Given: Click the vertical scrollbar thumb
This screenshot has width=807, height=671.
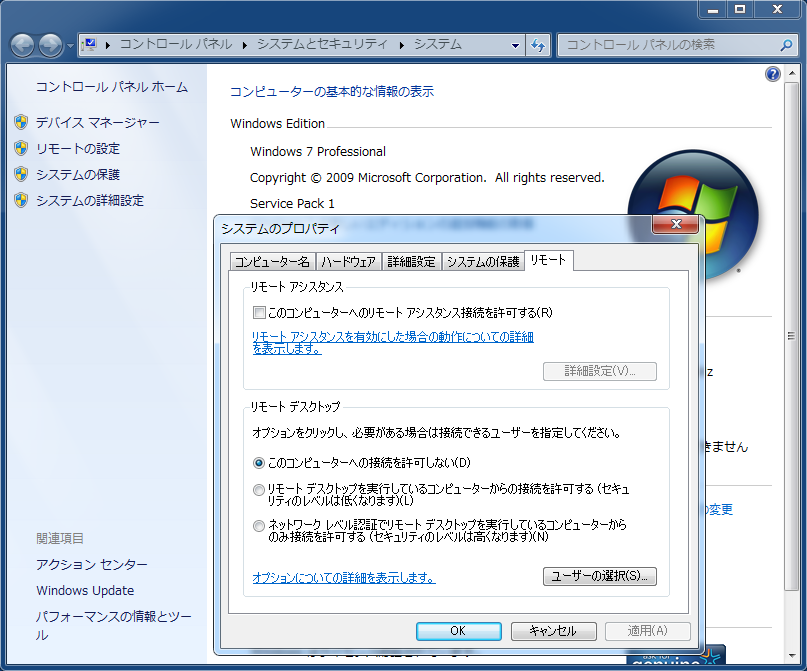Looking at the screenshot, I should click(791, 337).
